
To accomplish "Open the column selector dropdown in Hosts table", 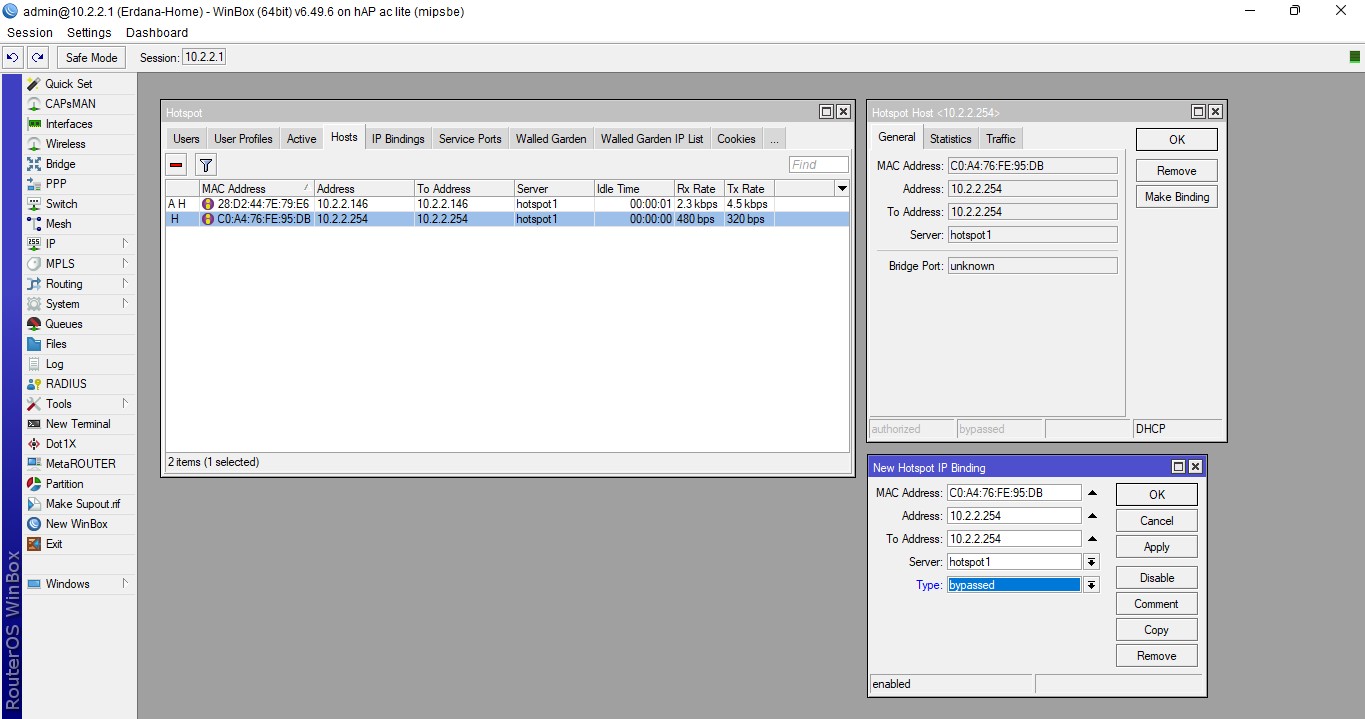I will (x=841, y=189).
